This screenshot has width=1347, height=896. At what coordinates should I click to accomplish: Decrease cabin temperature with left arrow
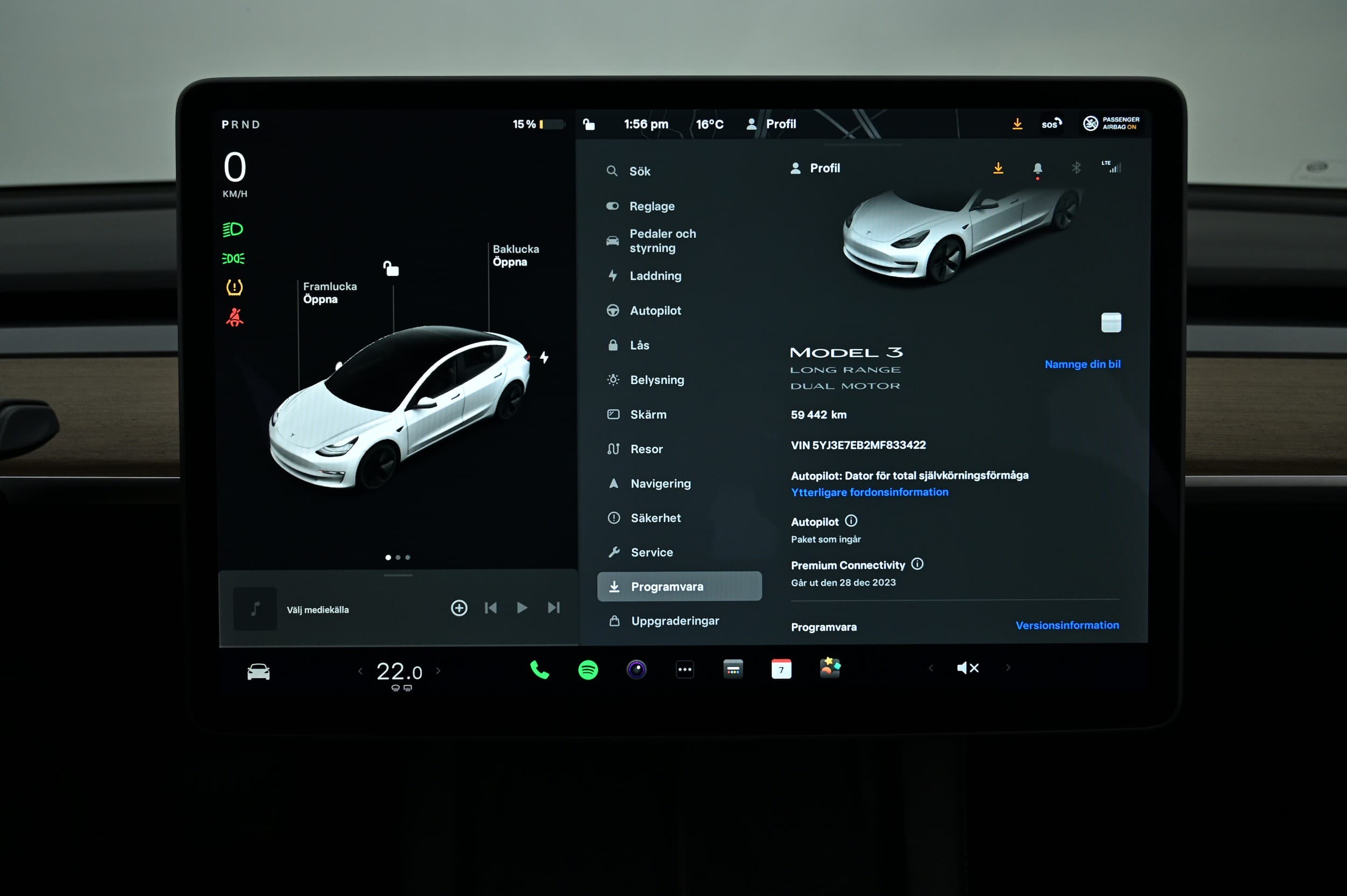(x=360, y=671)
